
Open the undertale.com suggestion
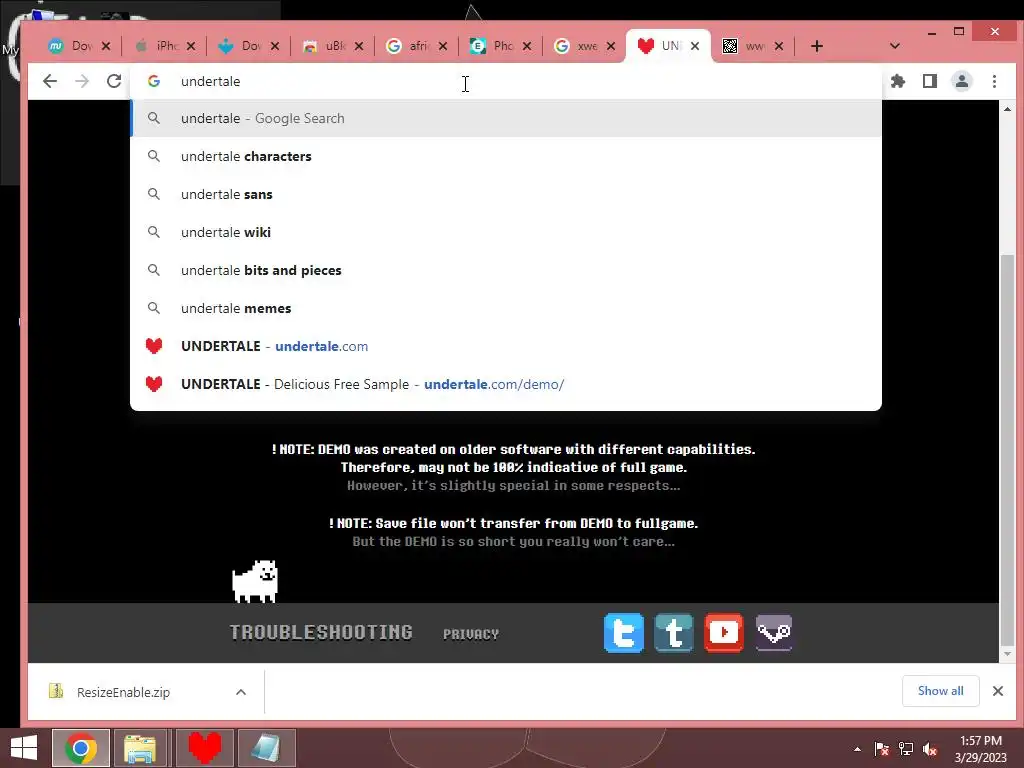click(x=506, y=346)
